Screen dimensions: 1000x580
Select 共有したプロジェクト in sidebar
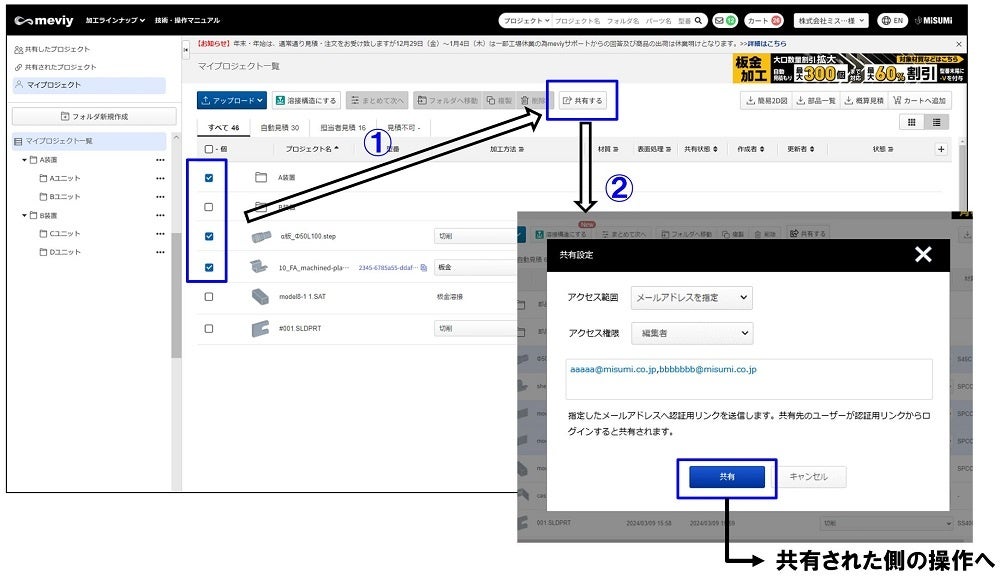click(x=52, y=49)
